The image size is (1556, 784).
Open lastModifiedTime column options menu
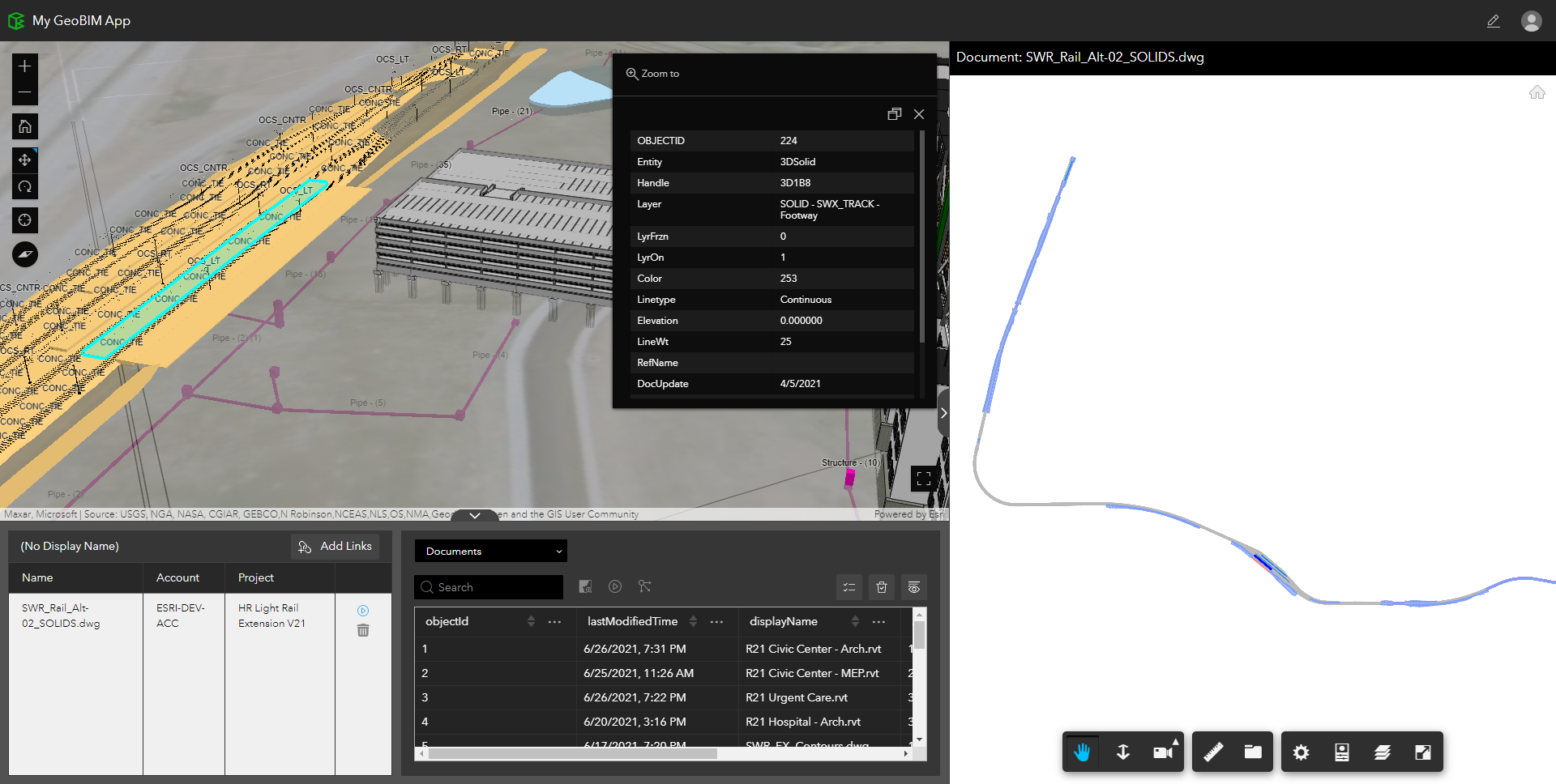[x=717, y=622]
